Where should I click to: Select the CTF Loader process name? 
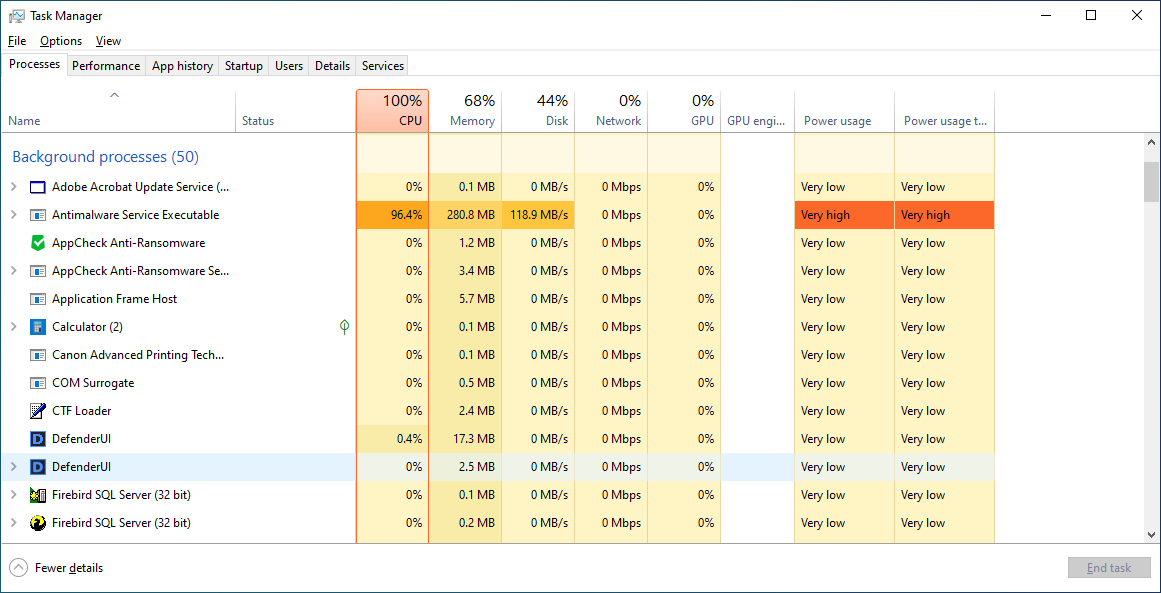(x=81, y=411)
